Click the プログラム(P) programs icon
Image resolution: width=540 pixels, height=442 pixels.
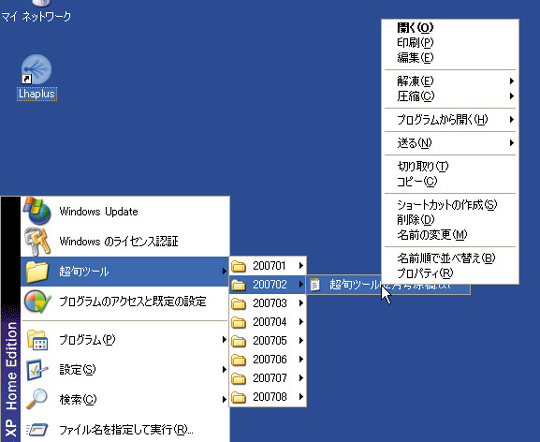tap(37, 340)
